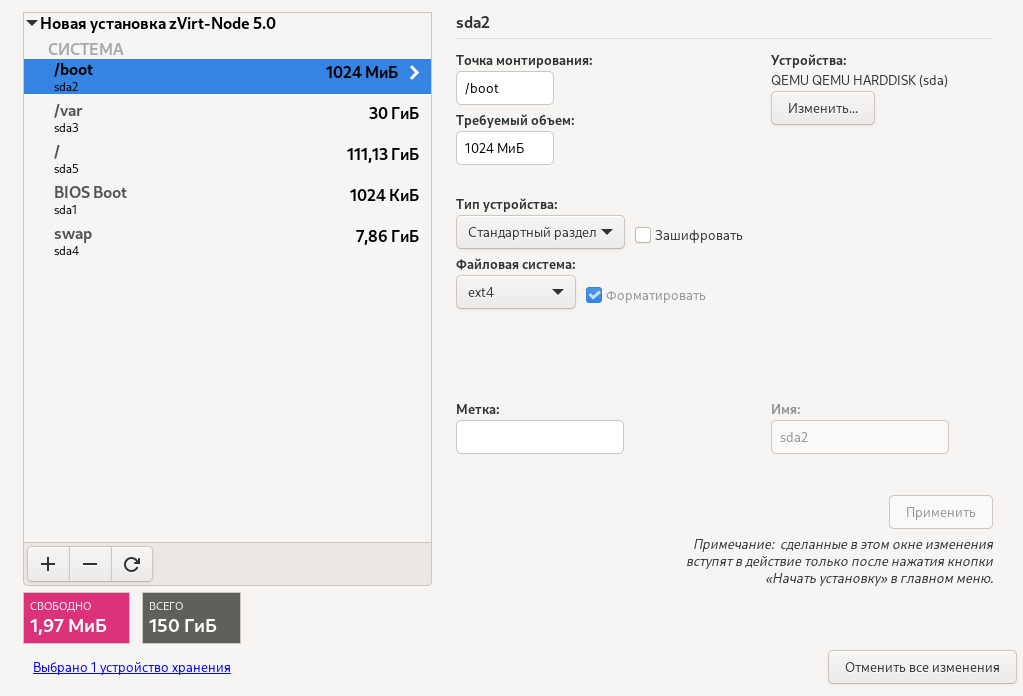Click the СВОБОДНО 1,97 МиБ indicator
The width and height of the screenshot is (1023, 696).
pos(76,618)
